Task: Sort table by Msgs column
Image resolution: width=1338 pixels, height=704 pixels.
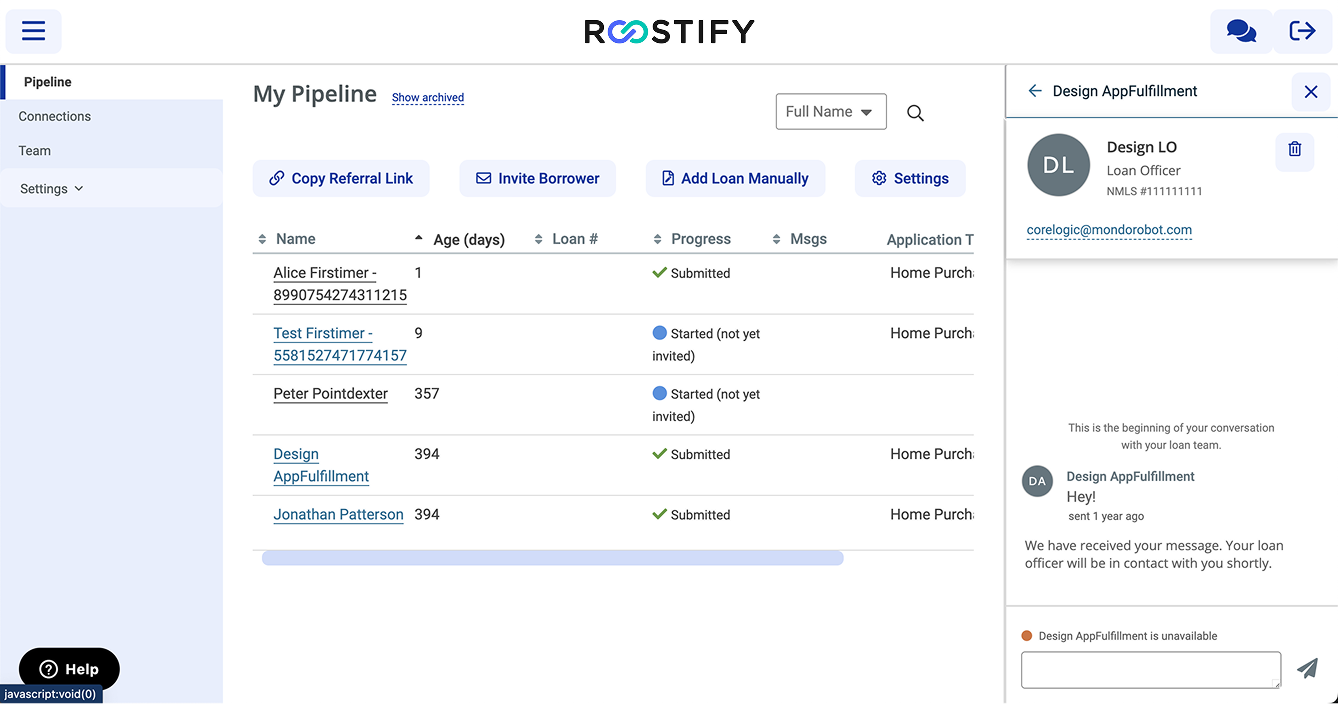Action: pos(800,239)
